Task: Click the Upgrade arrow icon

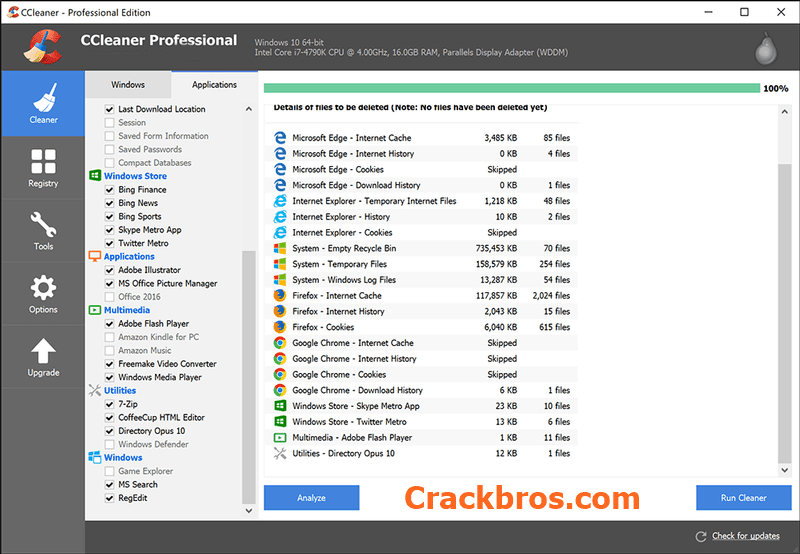Action: click(x=43, y=351)
